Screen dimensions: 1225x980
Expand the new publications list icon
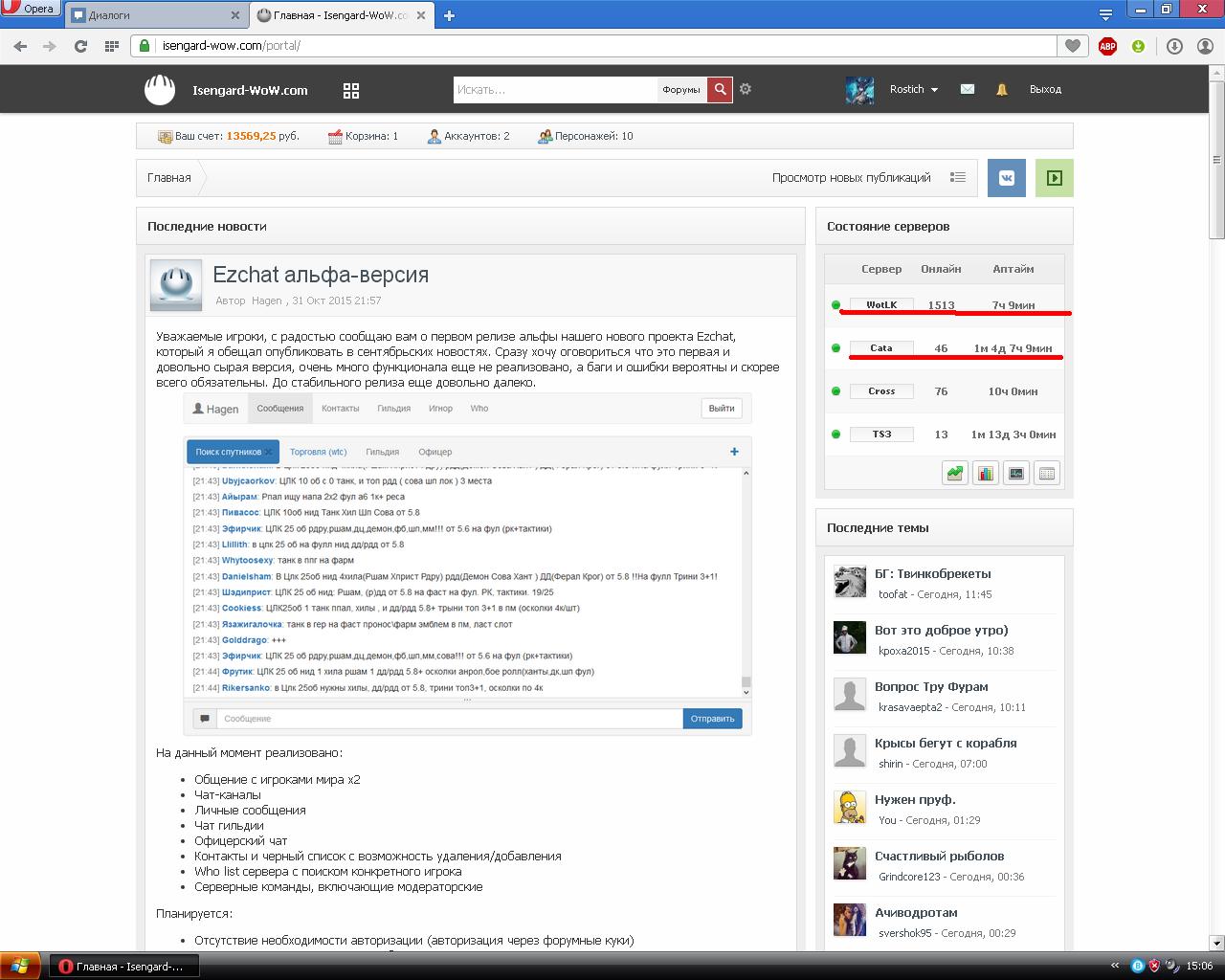[957, 177]
